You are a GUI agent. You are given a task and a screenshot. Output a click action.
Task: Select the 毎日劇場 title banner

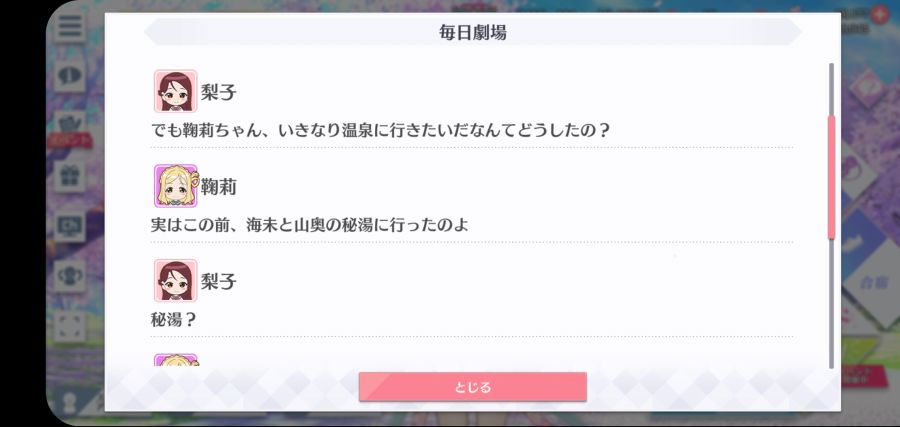click(472, 32)
